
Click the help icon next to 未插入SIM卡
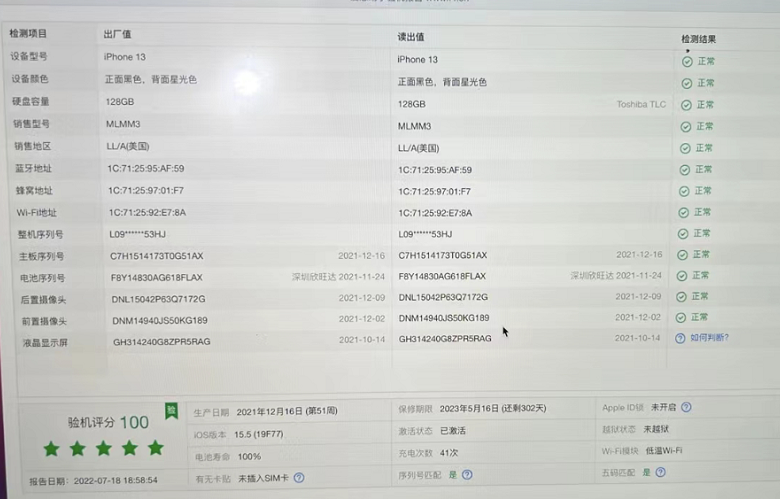point(298,478)
